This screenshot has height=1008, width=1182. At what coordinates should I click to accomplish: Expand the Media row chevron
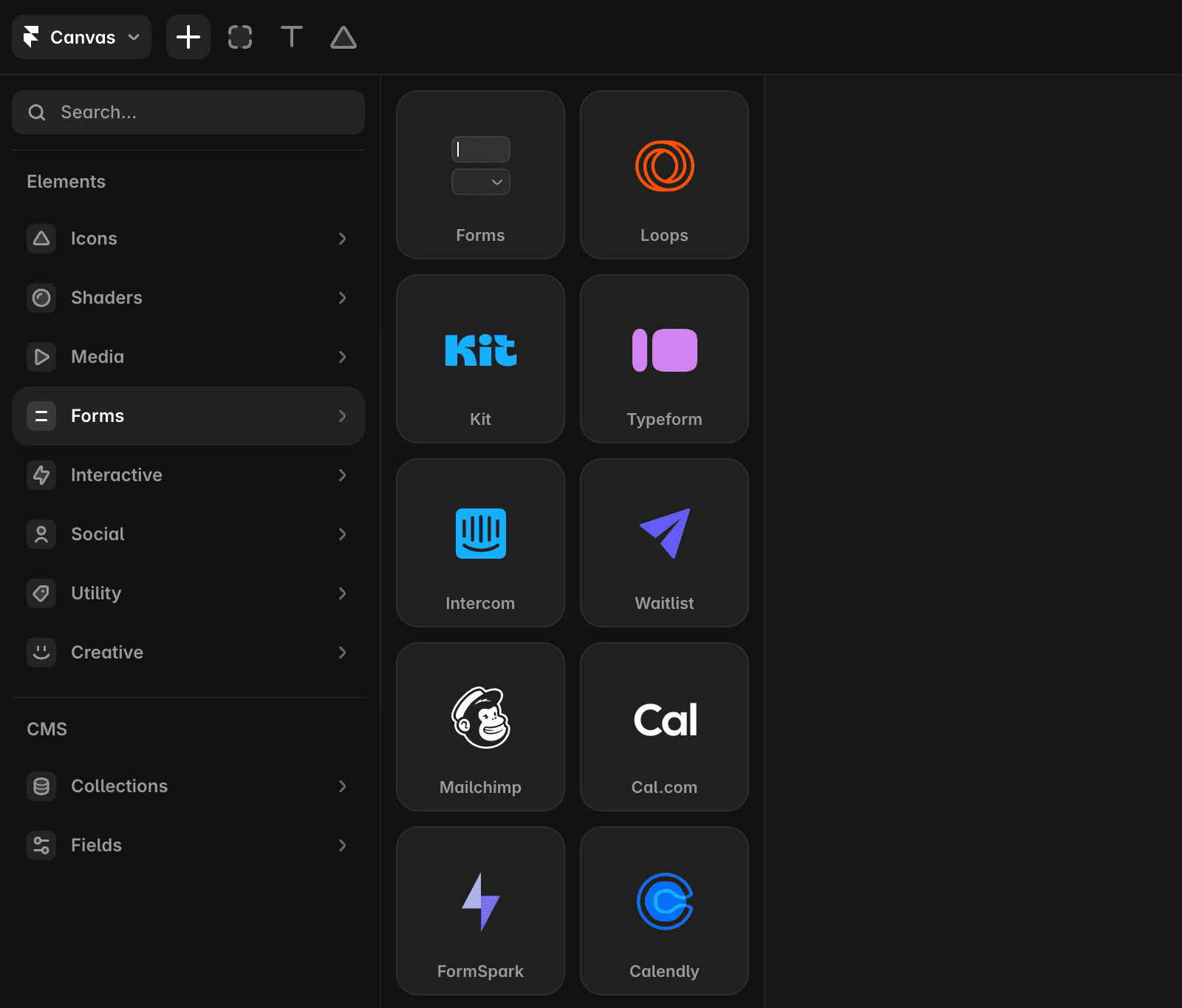point(342,357)
